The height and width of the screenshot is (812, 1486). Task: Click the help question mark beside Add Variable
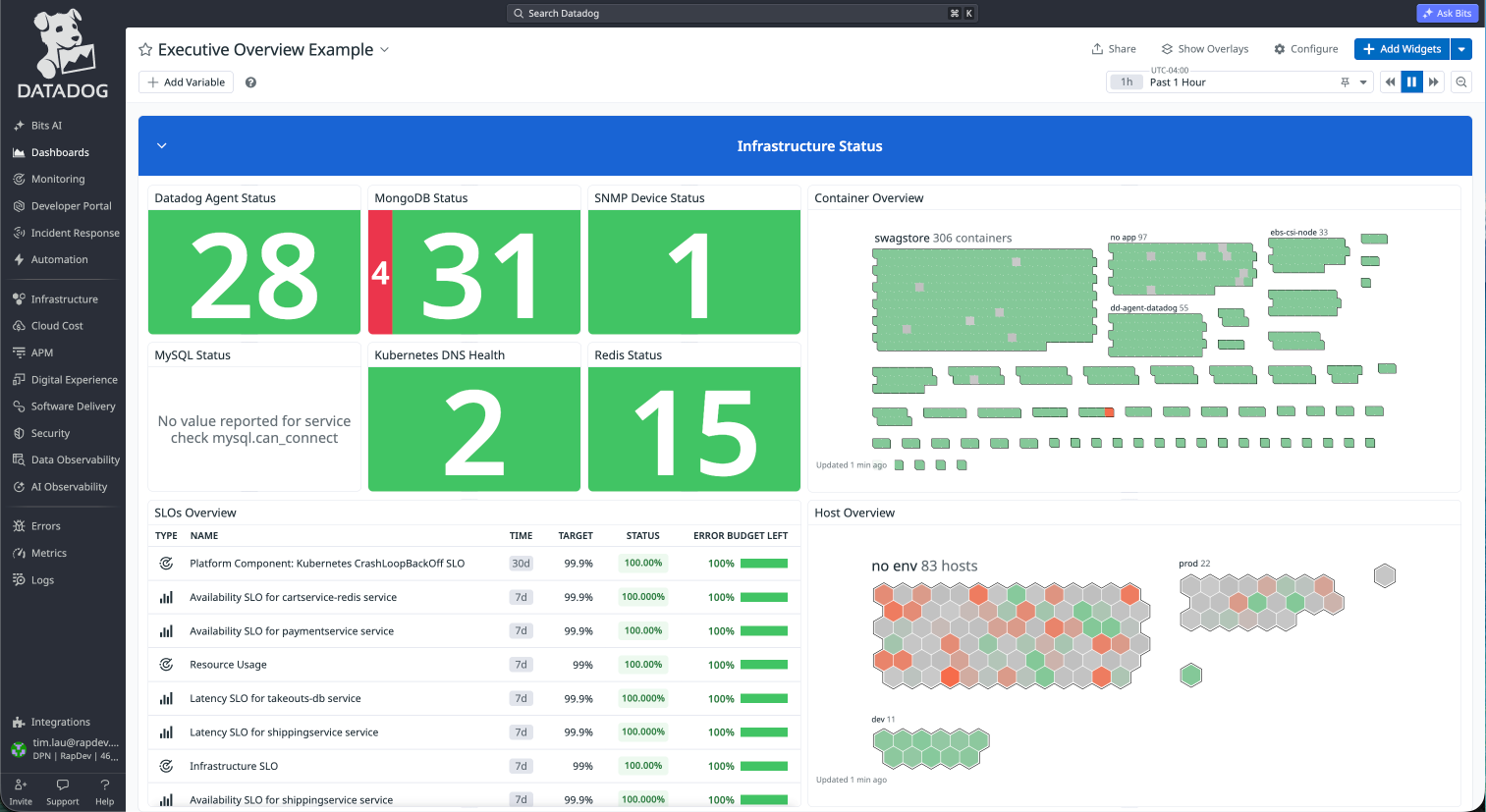pyautogui.click(x=250, y=82)
